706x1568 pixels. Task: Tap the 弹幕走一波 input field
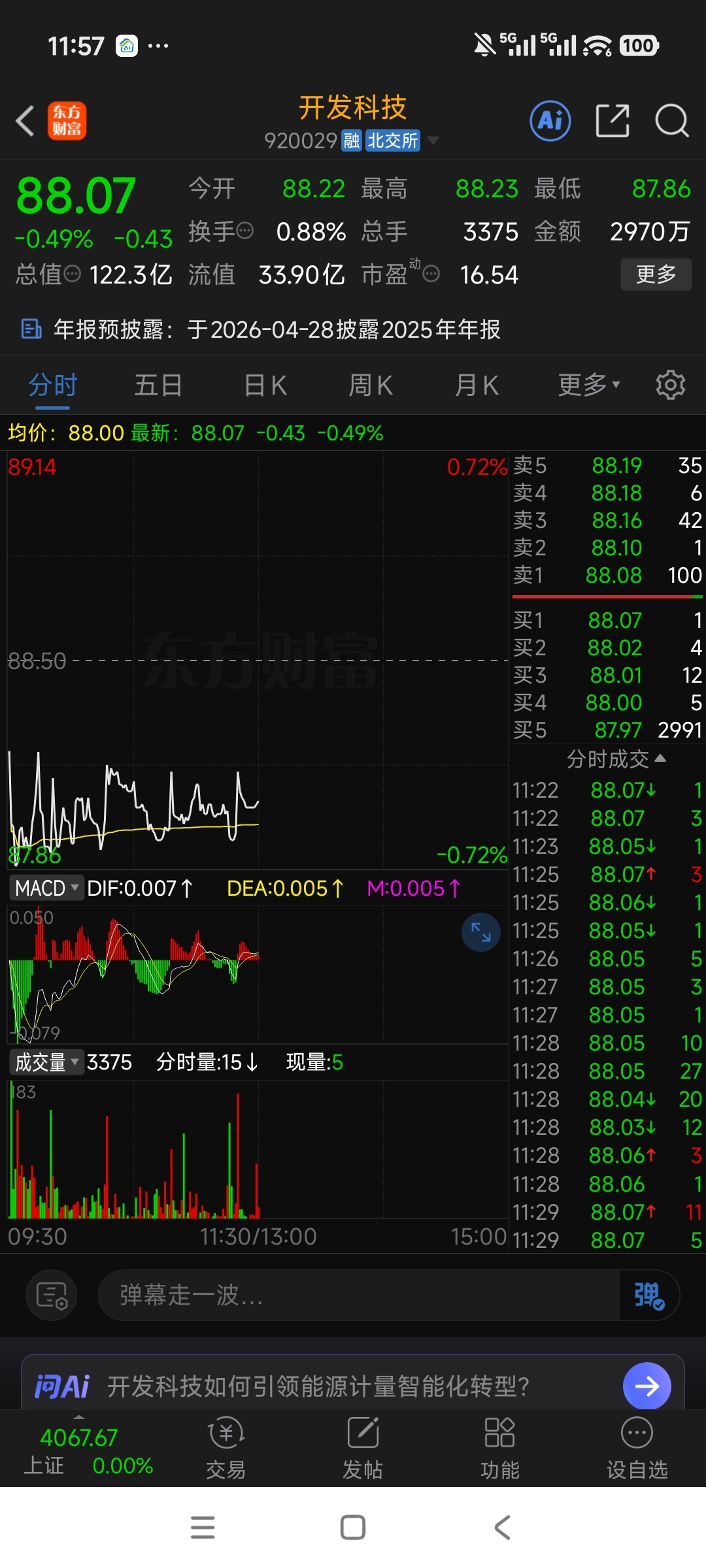(x=358, y=1295)
